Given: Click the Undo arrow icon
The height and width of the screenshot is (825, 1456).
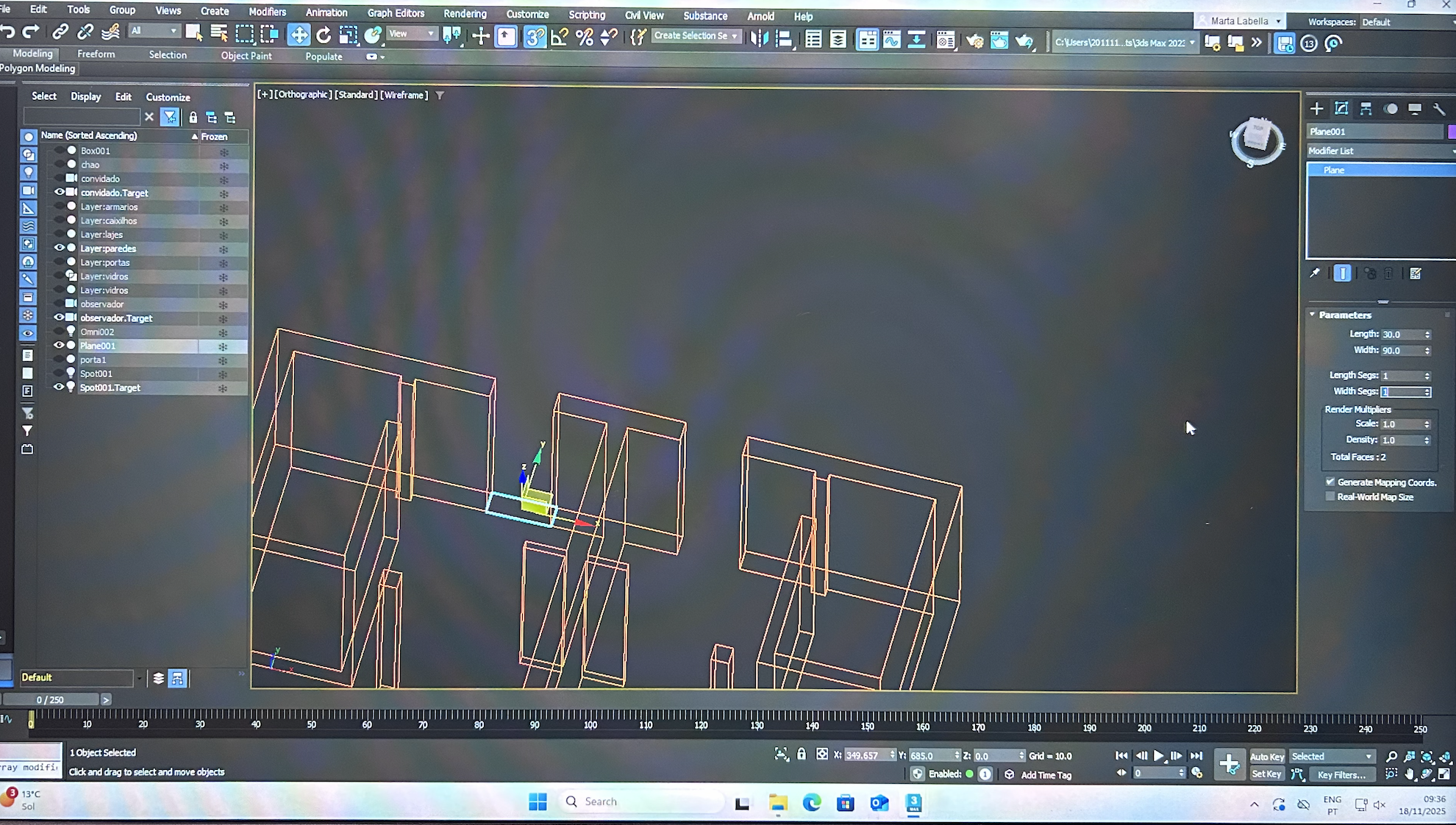Looking at the screenshot, I should [8, 32].
